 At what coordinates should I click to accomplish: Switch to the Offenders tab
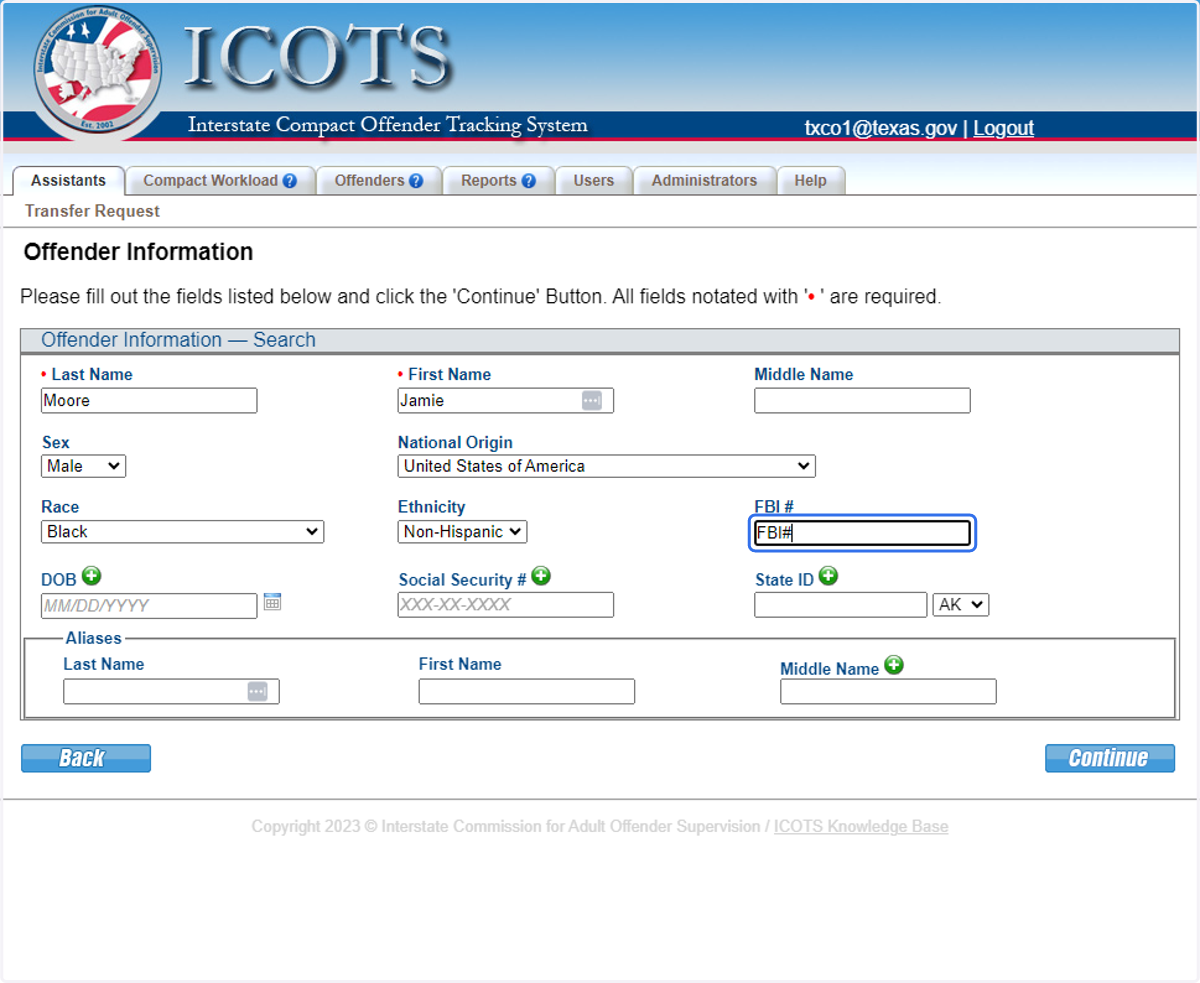379,181
